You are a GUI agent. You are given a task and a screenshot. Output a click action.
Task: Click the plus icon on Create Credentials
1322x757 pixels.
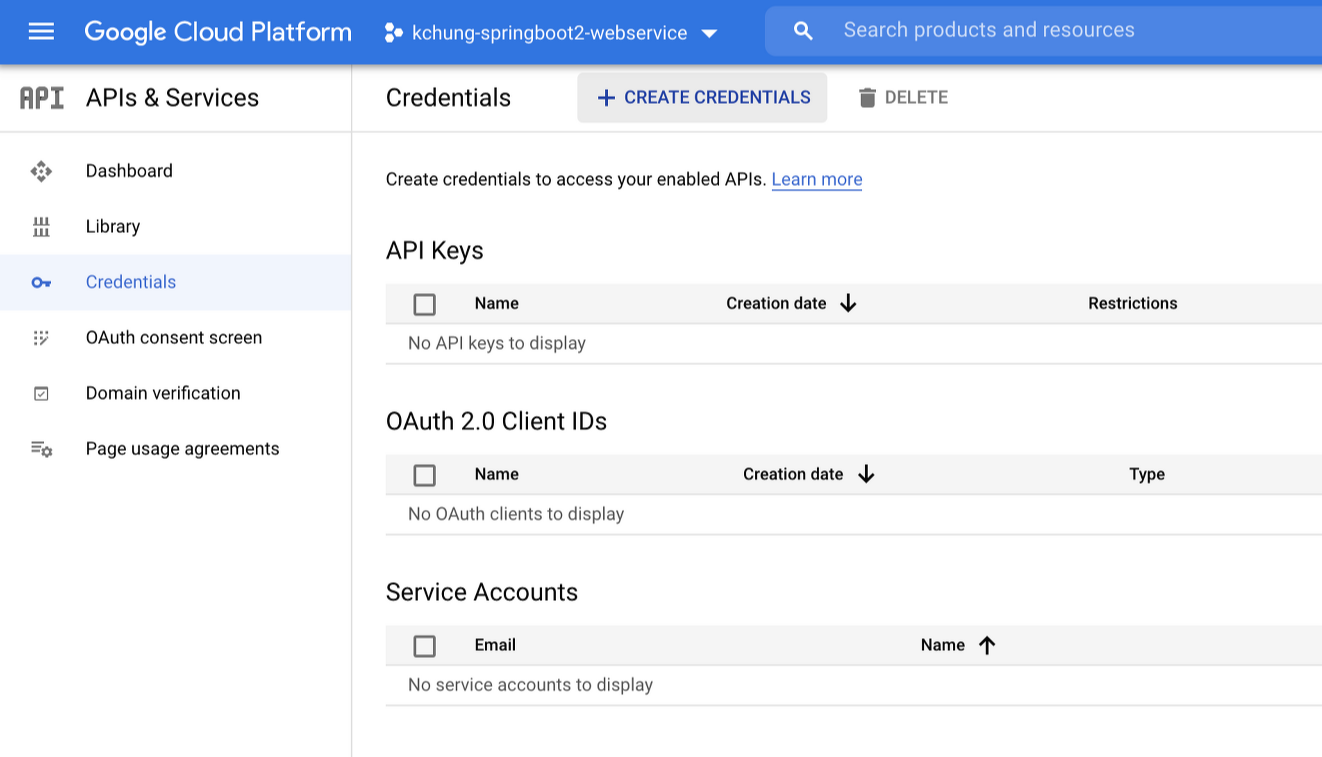click(606, 98)
